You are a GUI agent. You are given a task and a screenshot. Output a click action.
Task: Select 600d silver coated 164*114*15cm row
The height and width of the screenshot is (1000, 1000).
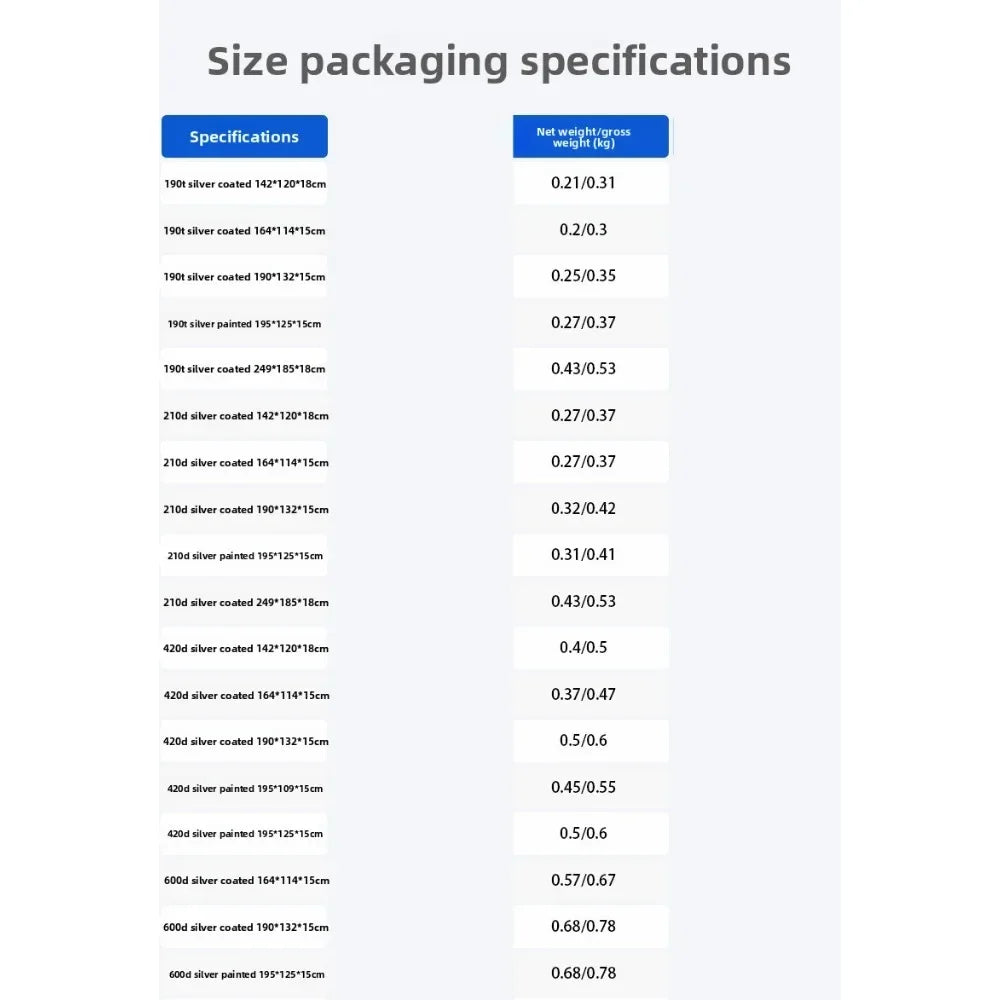click(x=246, y=881)
